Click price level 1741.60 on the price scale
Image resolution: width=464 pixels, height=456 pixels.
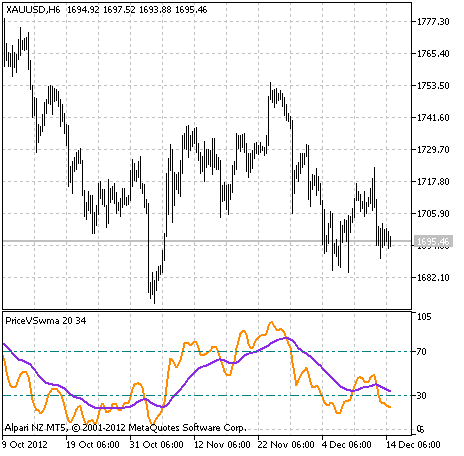[x=433, y=118]
